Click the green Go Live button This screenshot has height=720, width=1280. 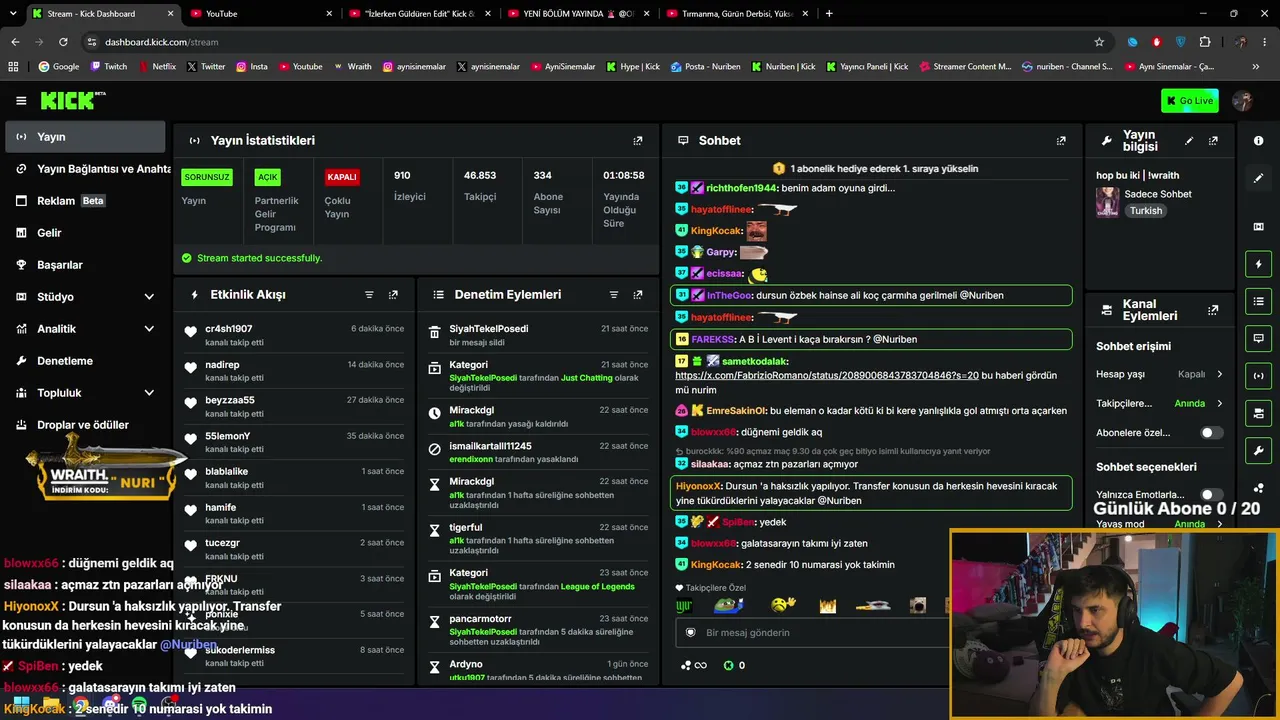pyautogui.click(x=1189, y=100)
